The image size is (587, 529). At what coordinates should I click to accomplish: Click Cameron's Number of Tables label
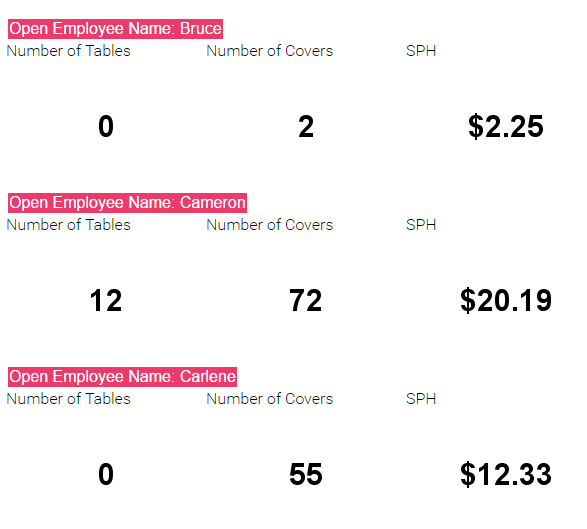pyautogui.click(x=69, y=225)
